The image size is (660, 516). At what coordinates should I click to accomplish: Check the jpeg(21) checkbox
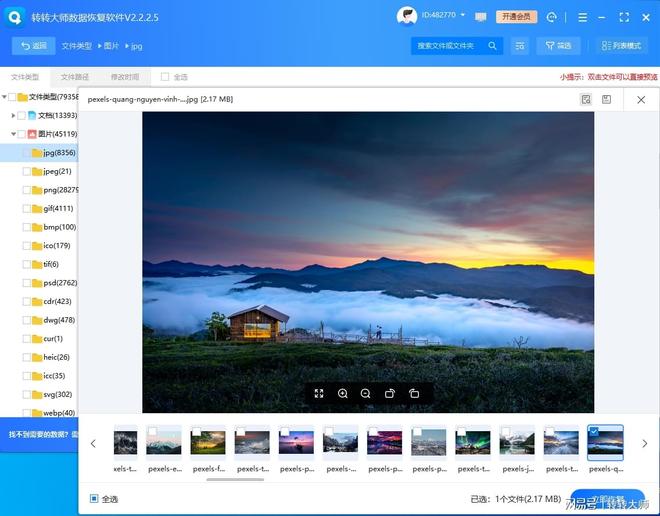point(26,171)
